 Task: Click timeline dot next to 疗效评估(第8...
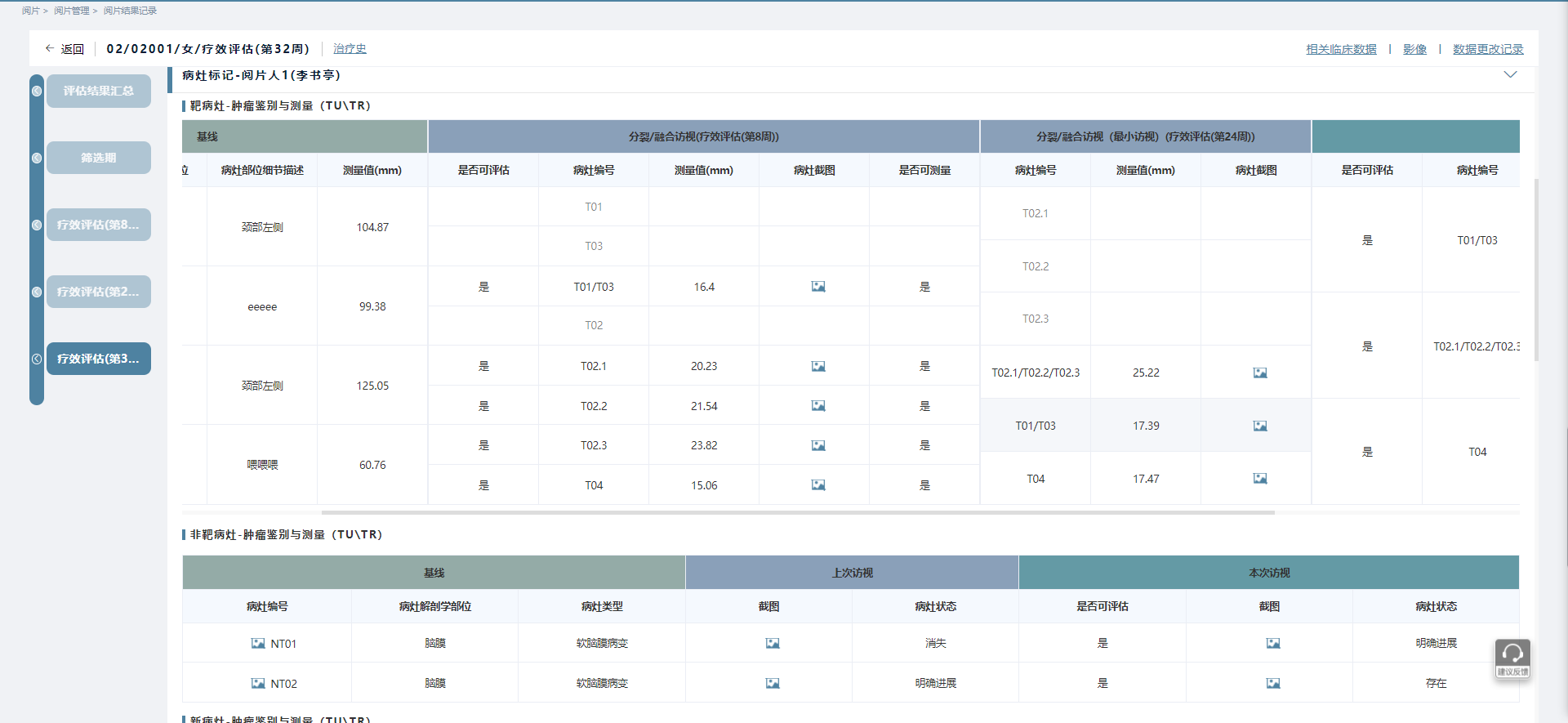pos(37,225)
